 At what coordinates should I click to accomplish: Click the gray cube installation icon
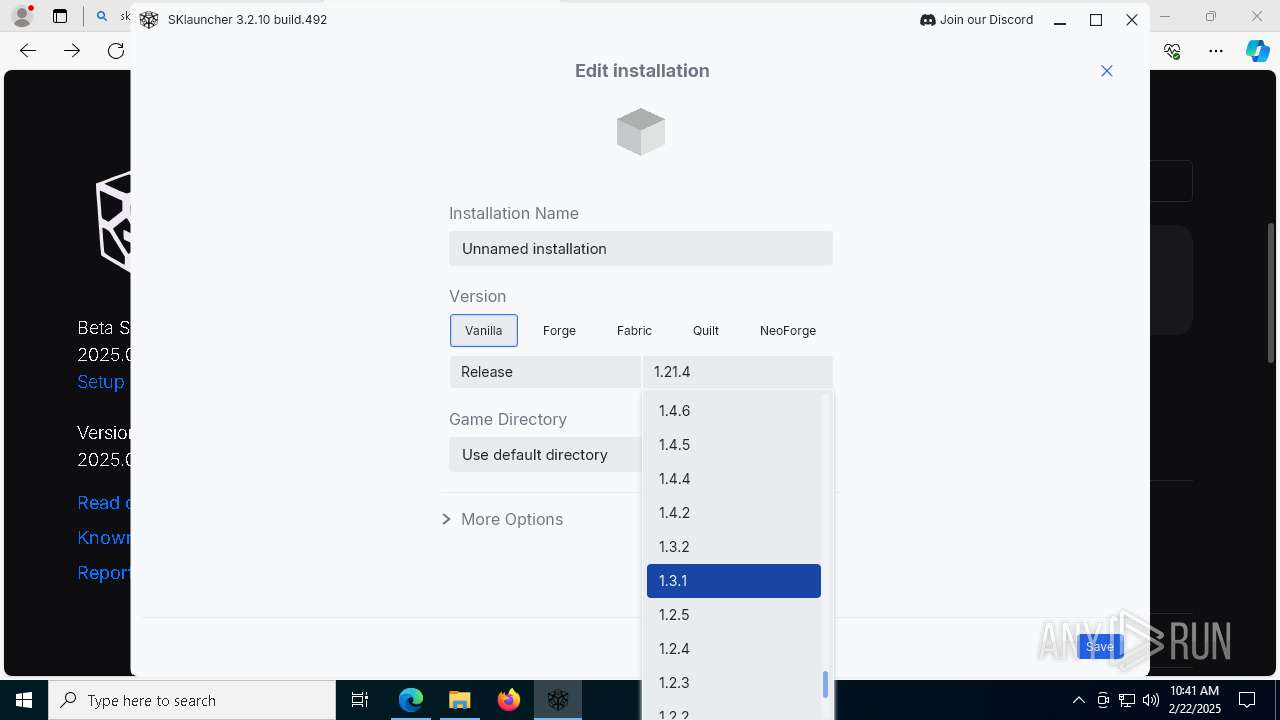pyautogui.click(x=641, y=132)
